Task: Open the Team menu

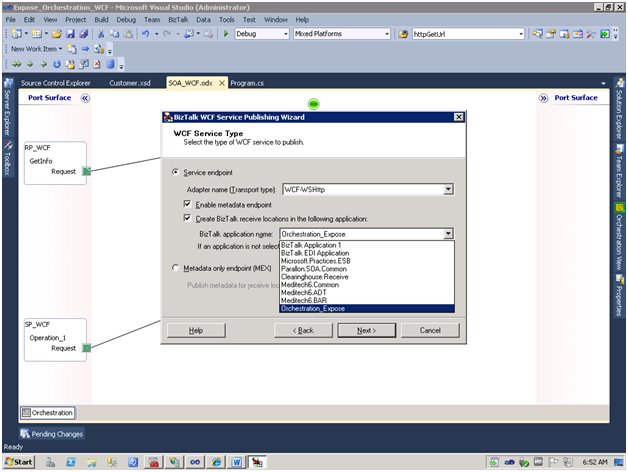Action: coord(152,20)
